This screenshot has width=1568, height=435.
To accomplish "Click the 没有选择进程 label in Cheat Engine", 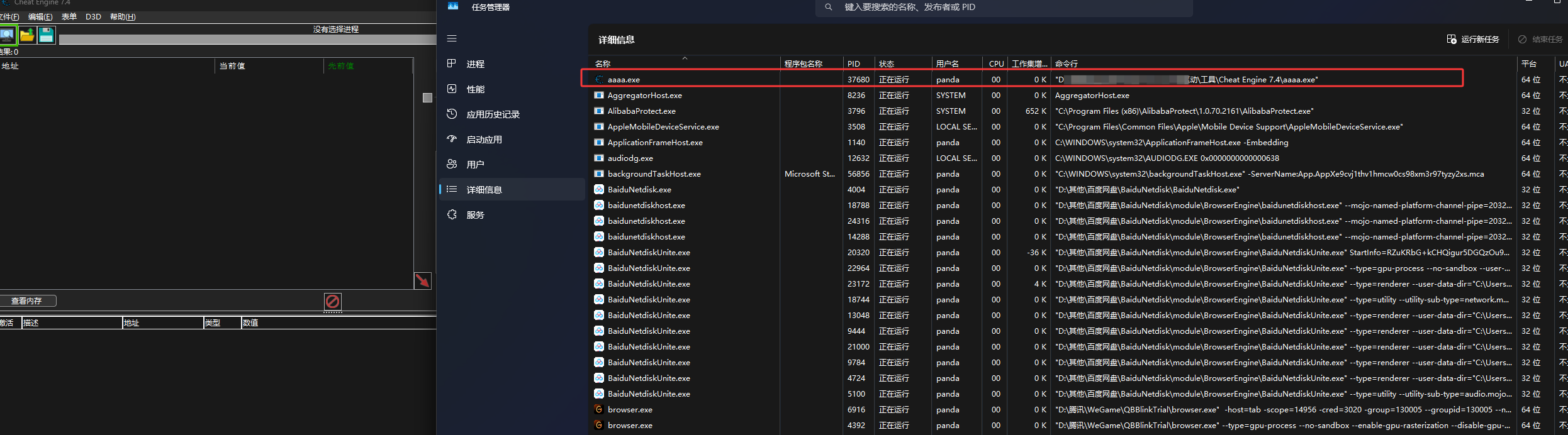I will [336, 30].
